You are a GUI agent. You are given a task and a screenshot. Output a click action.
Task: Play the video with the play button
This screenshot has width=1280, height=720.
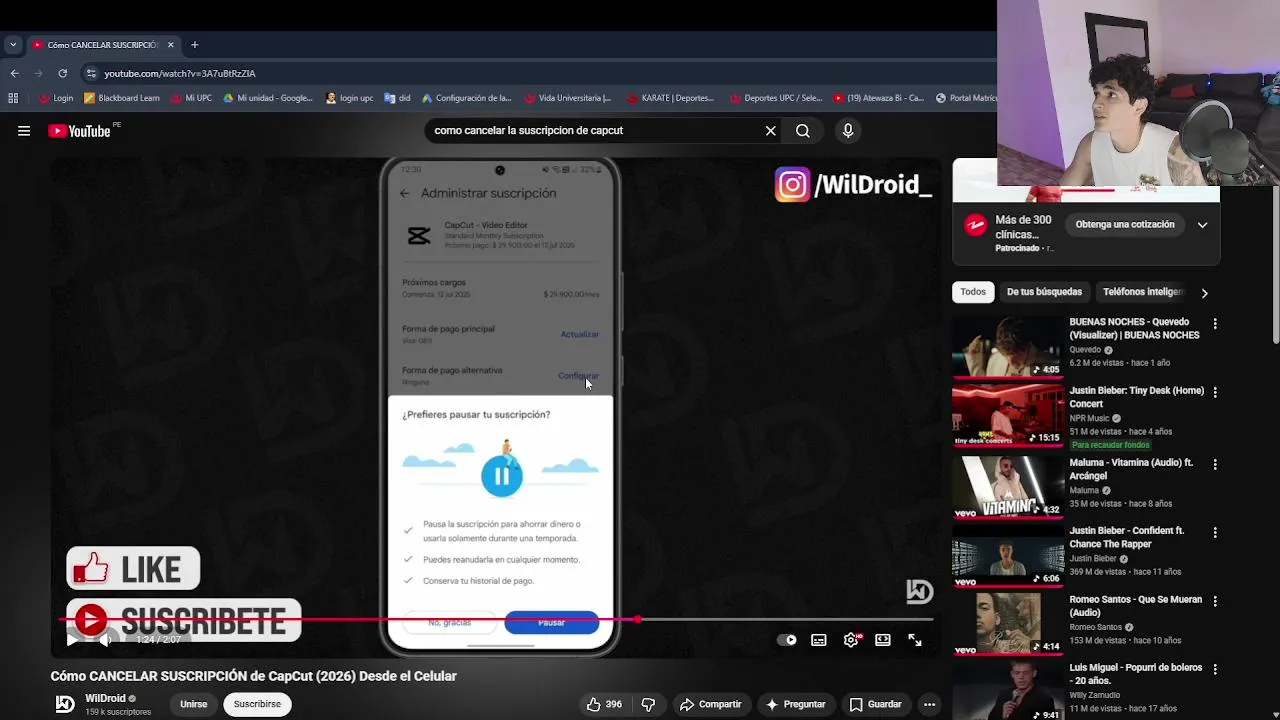(71, 640)
